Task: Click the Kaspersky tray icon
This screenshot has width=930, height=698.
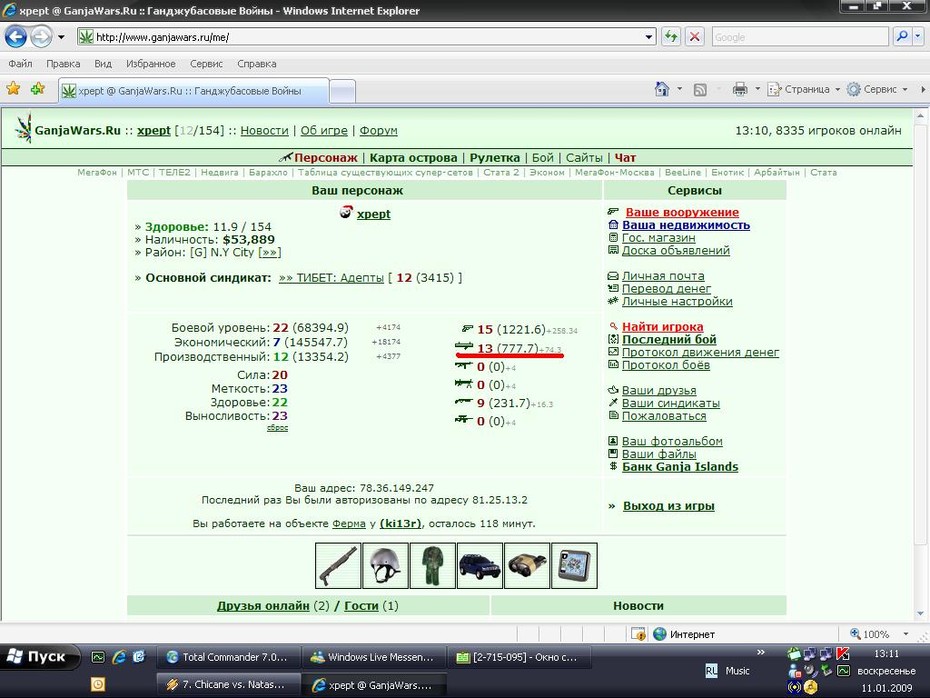Action: click(x=843, y=654)
